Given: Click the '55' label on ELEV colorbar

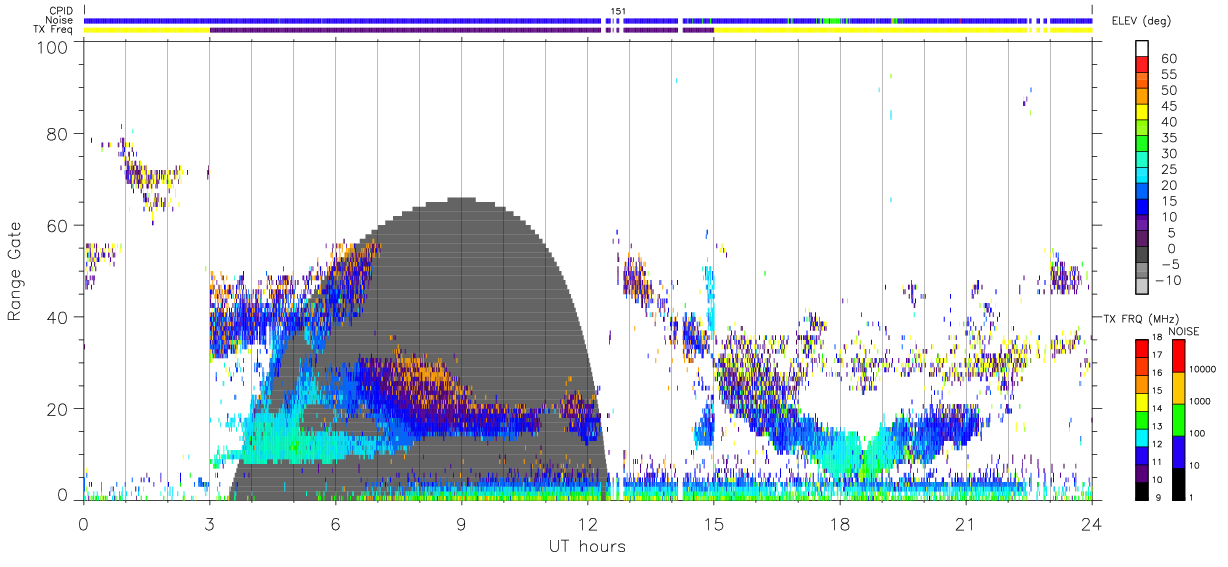Looking at the screenshot, I should pos(1168,74).
